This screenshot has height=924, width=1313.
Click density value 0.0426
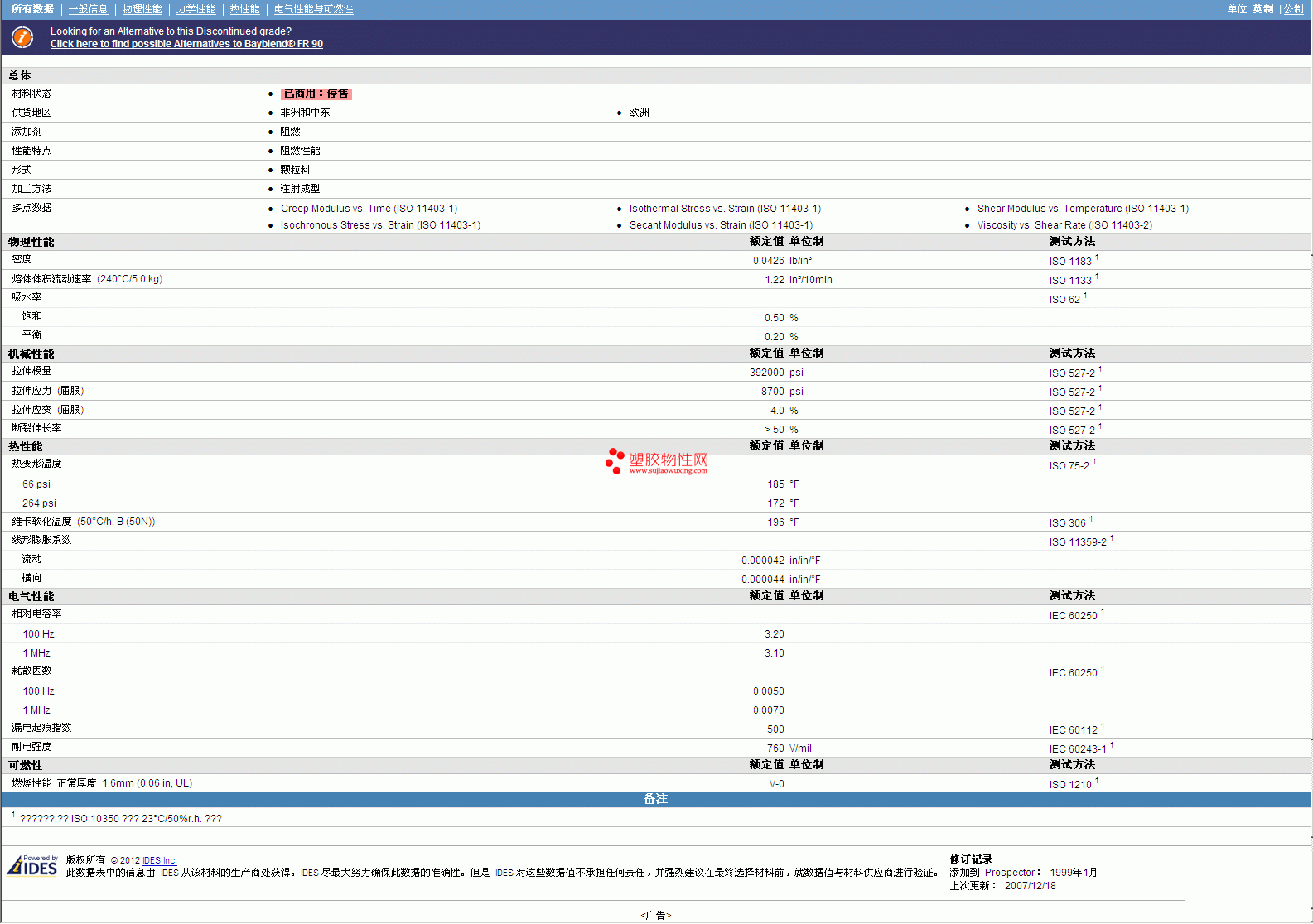(x=768, y=261)
